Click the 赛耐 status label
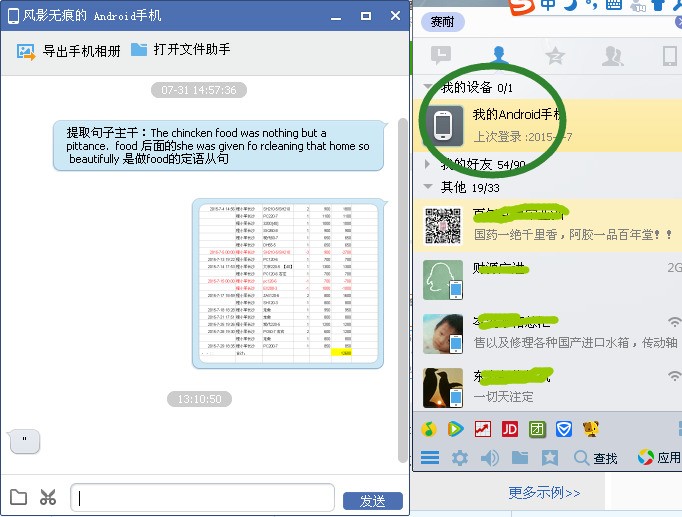Image resolution: width=682 pixels, height=517 pixels. (443, 22)
